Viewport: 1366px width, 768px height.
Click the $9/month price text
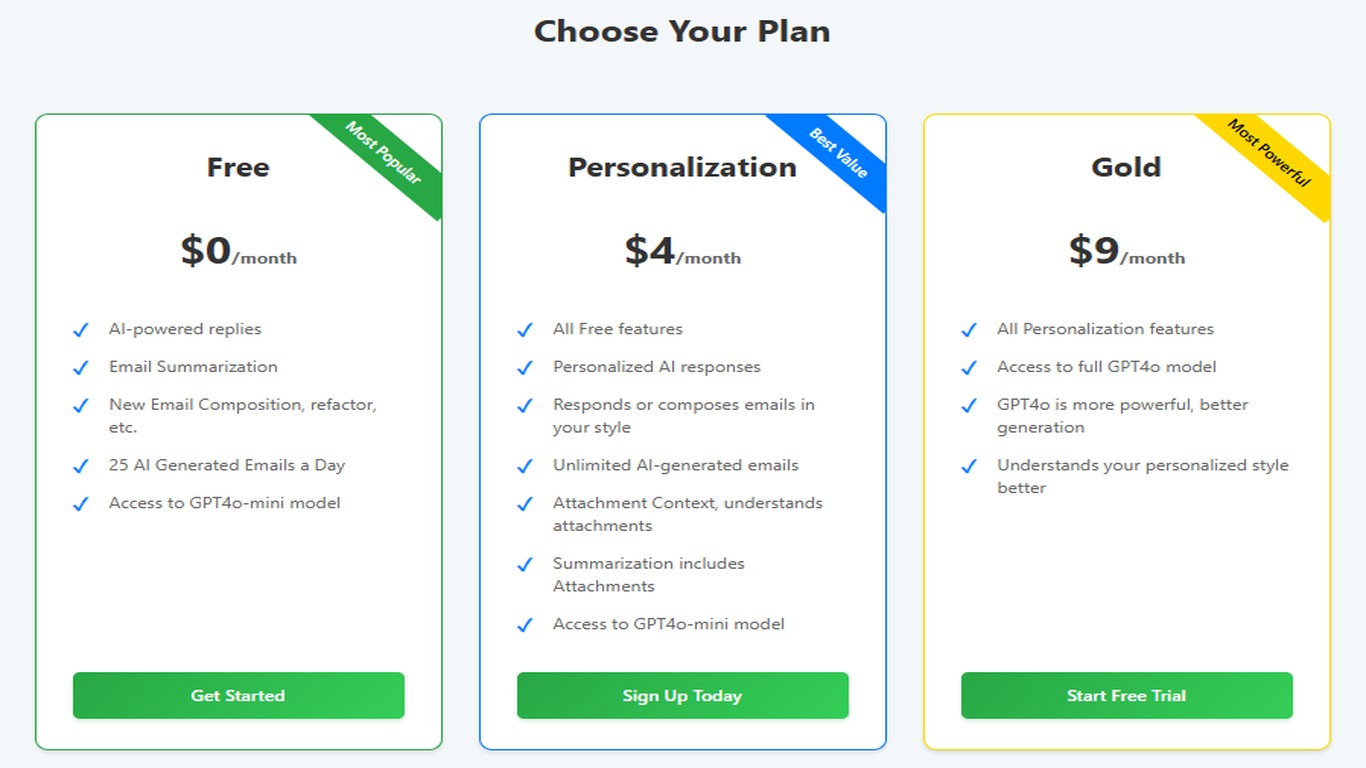[1126, 251]
